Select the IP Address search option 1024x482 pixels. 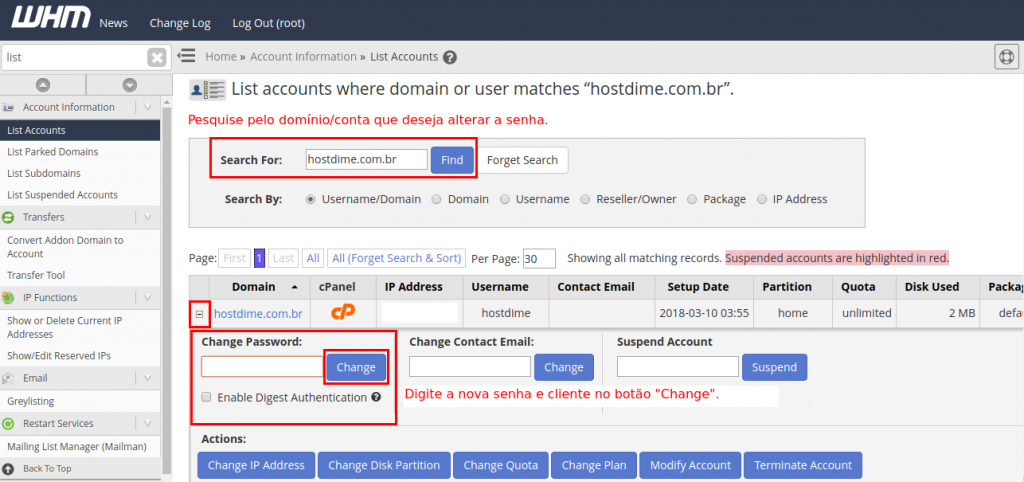[761, 199]
